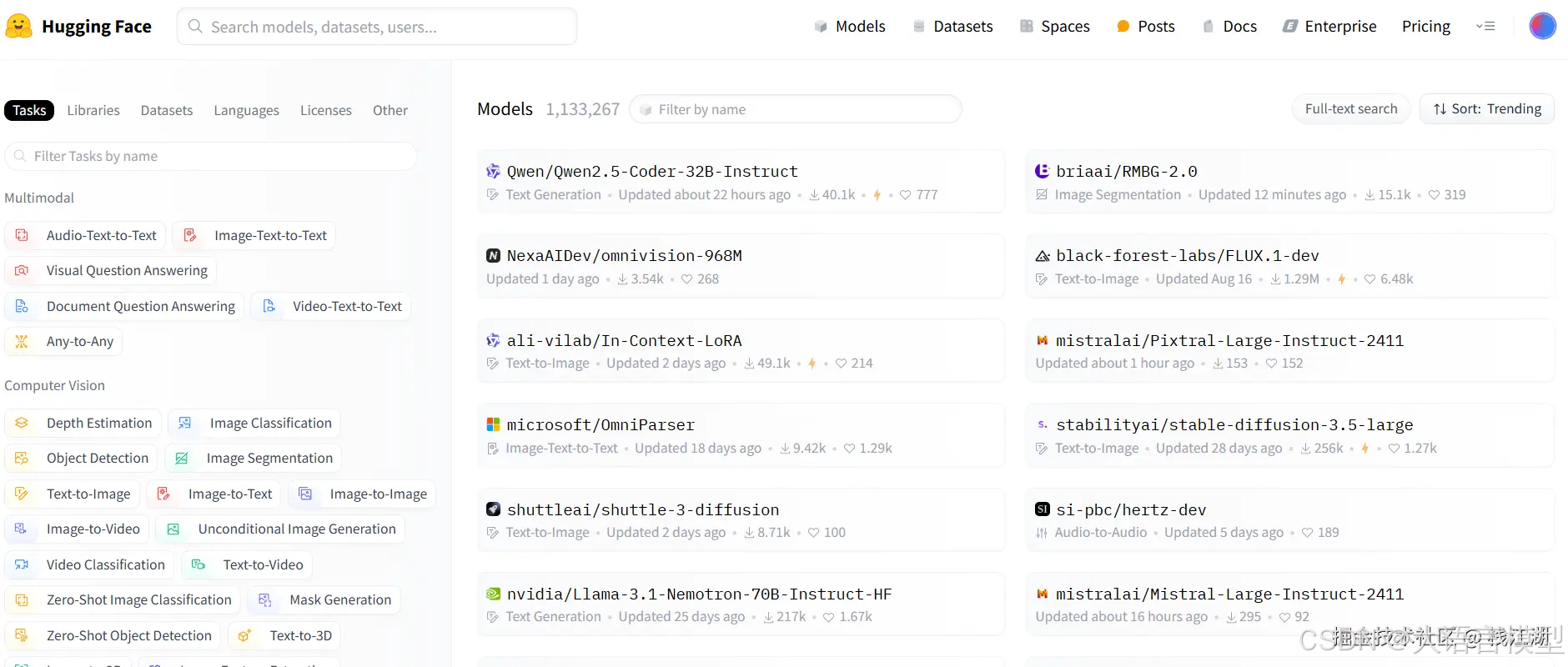
Task: Focus the Filter Tasks by name field
Action: 211,156
